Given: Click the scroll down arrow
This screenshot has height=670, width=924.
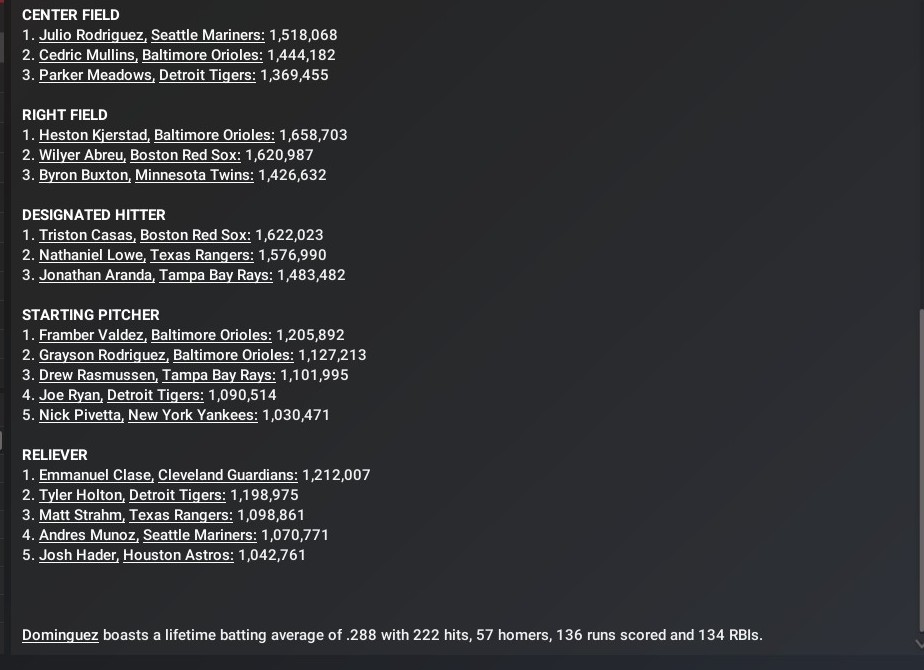Looking at the screenshot, I should pos(919,644).
